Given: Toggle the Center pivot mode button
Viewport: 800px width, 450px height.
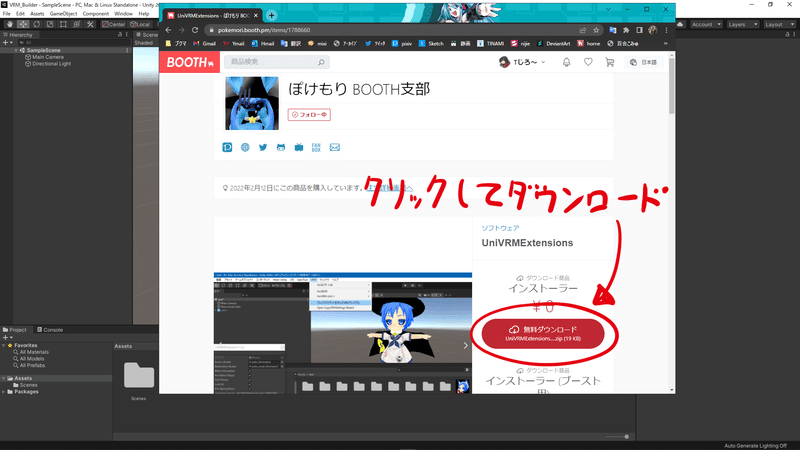Looking at the screenshot, I should tap(113, 24).
